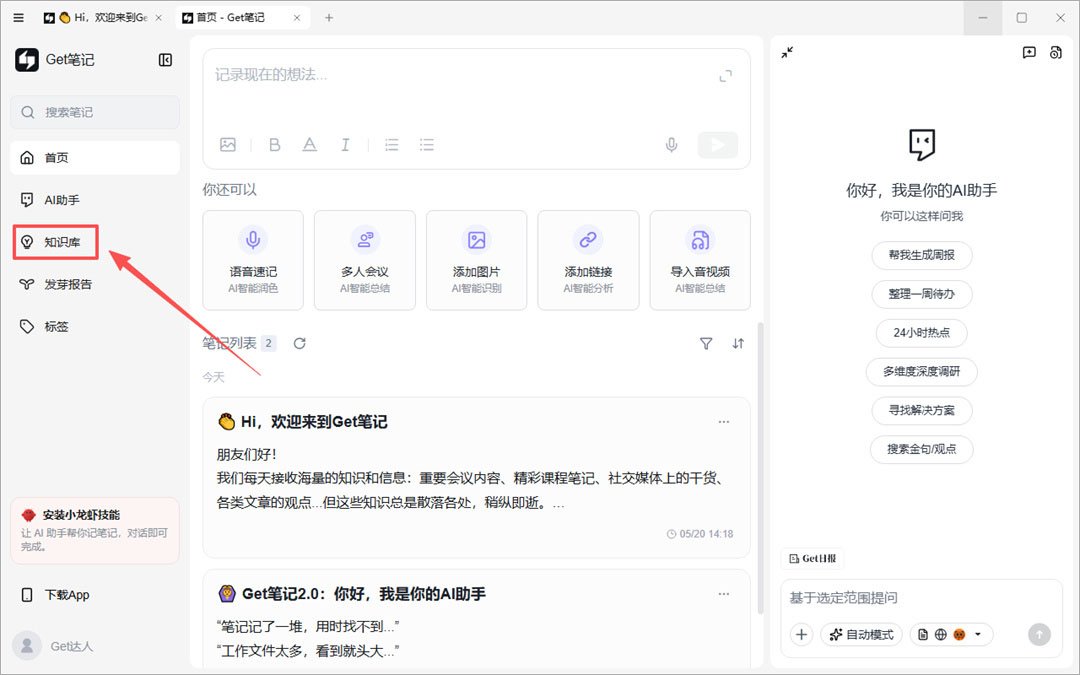Open 知识库 from sidebar
The image size is (1080, 675).
(95, 242)
